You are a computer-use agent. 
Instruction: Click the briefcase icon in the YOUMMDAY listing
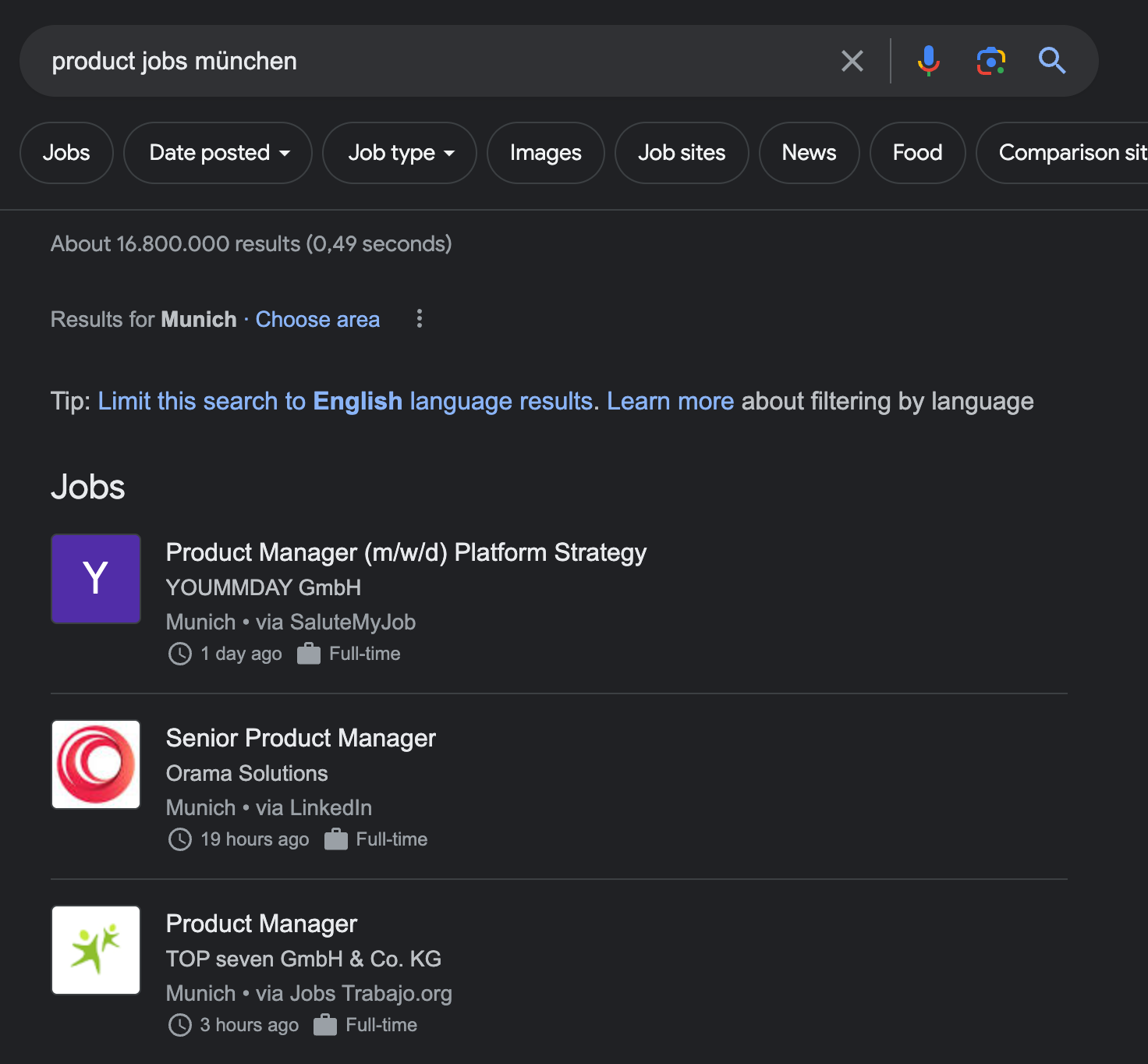tap(309, 654)
